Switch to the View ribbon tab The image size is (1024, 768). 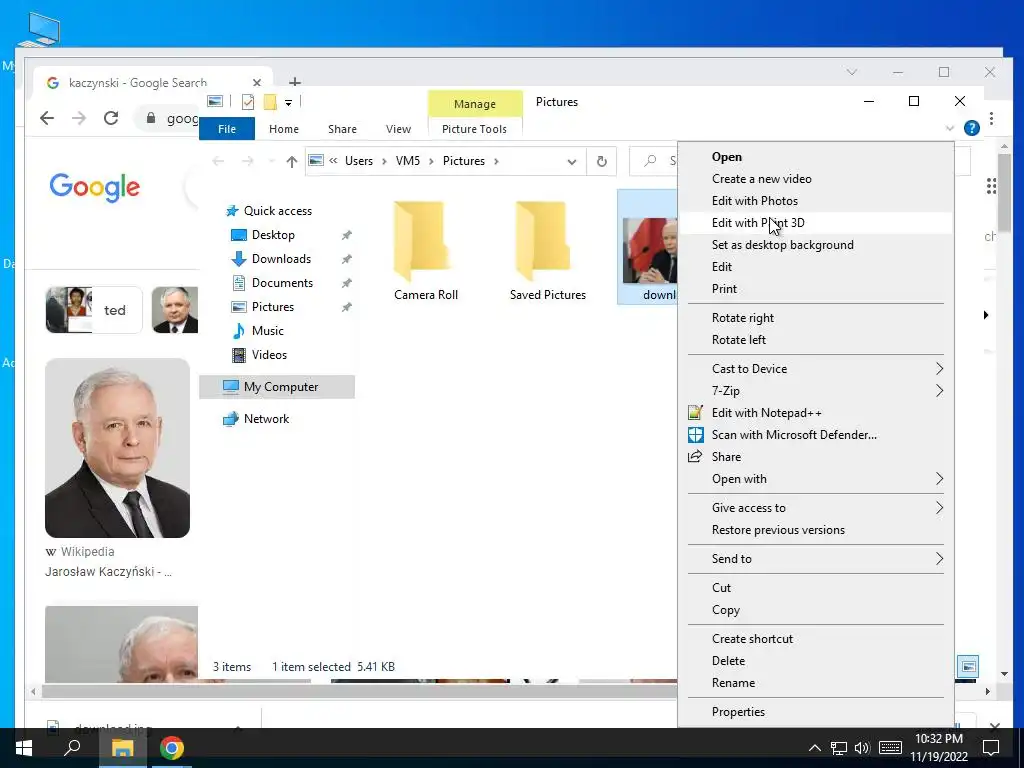click(x=398, y=129)
